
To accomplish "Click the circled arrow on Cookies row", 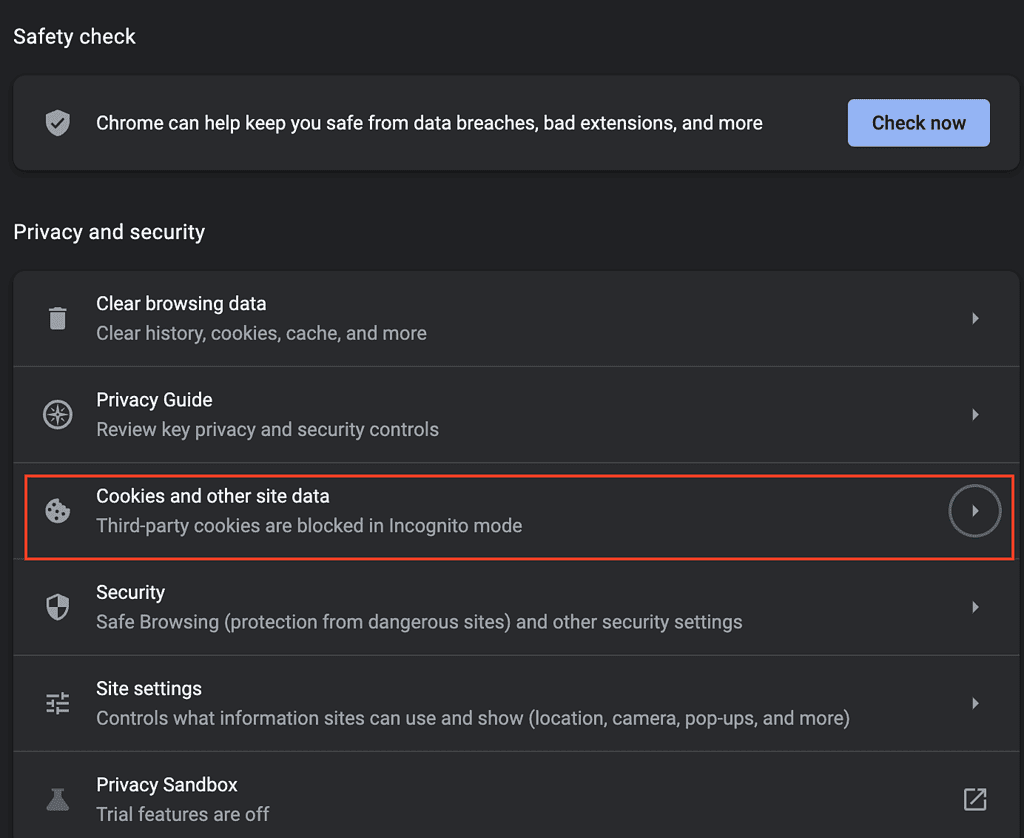I will coord(975,510).
